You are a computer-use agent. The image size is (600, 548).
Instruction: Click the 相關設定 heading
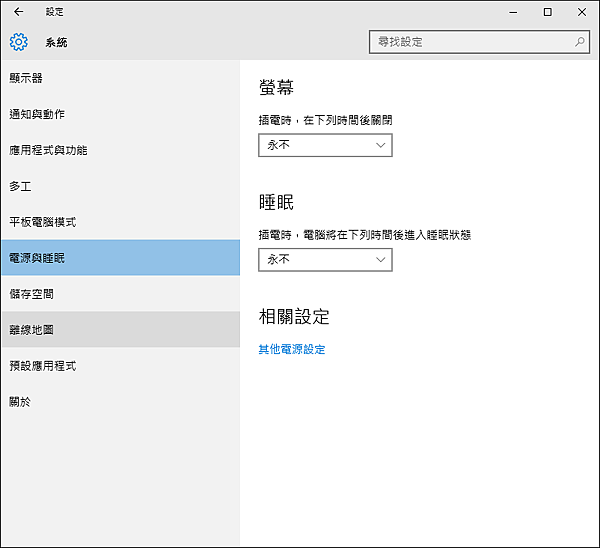294,316
